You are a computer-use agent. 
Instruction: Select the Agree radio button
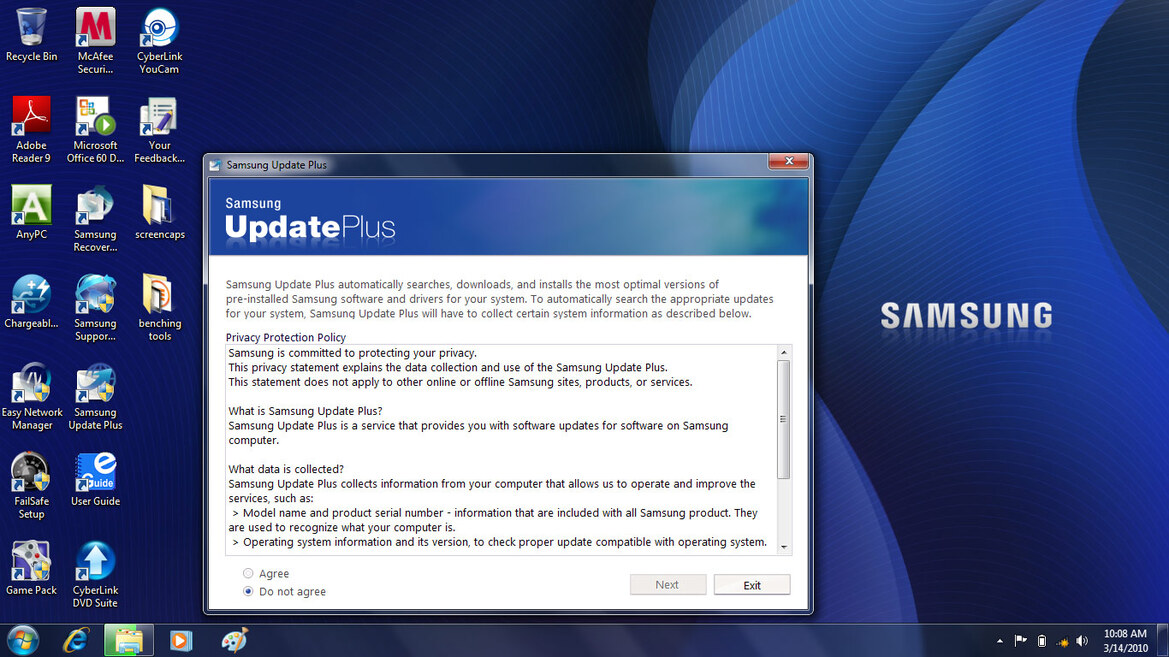point(248,573)
